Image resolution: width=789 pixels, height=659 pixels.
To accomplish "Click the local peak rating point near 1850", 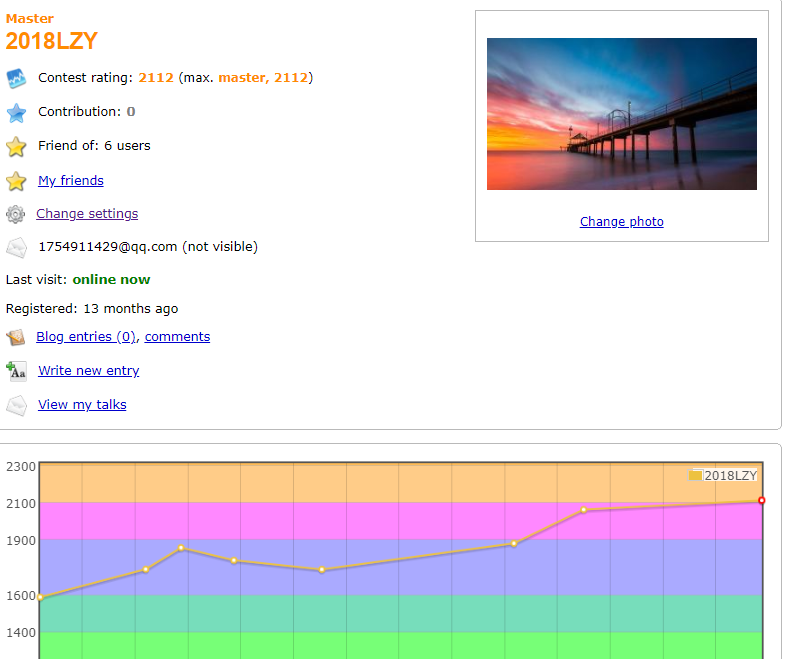I will [x=181, y=548].
